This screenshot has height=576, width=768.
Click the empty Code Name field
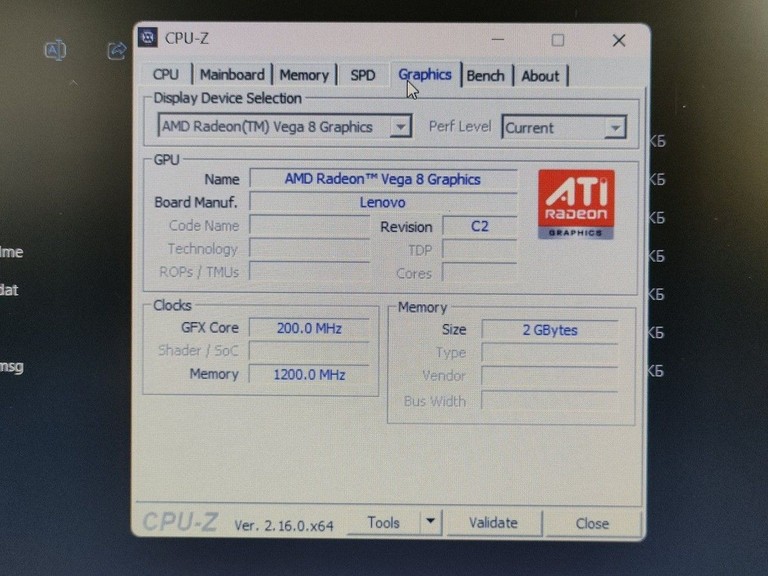(310, 225)
